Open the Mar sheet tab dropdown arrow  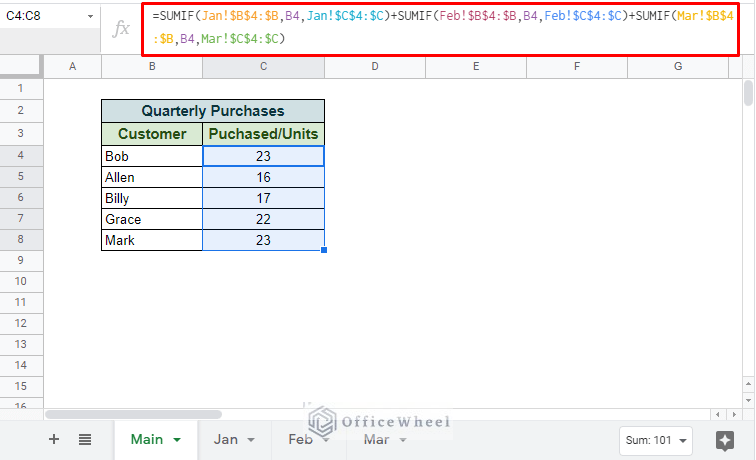pos(403,440)
